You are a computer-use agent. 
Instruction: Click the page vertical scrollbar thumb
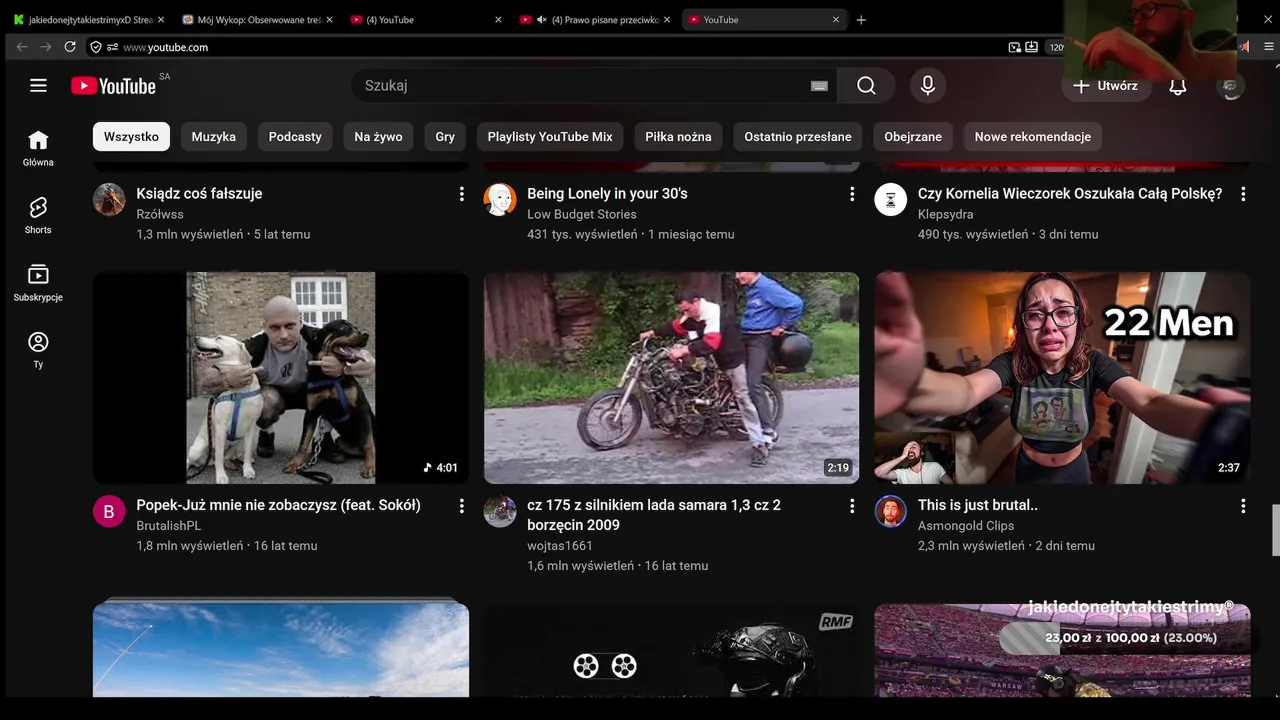1275,530
